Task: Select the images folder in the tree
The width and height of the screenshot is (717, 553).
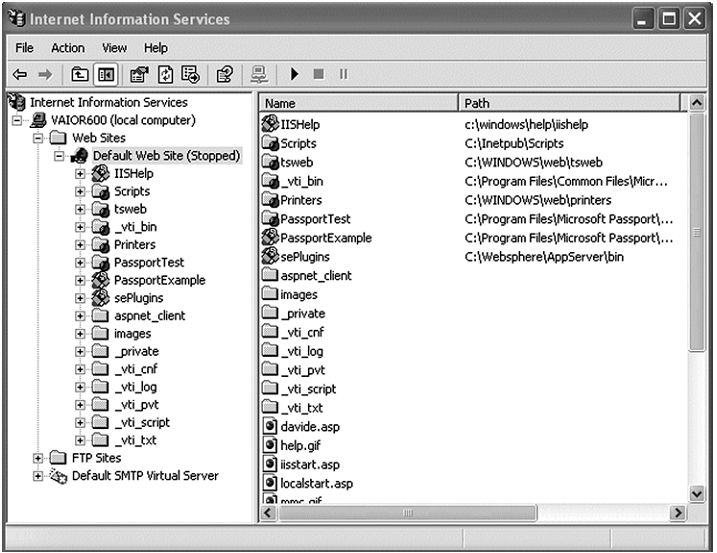Action: (x=133, y=334)
